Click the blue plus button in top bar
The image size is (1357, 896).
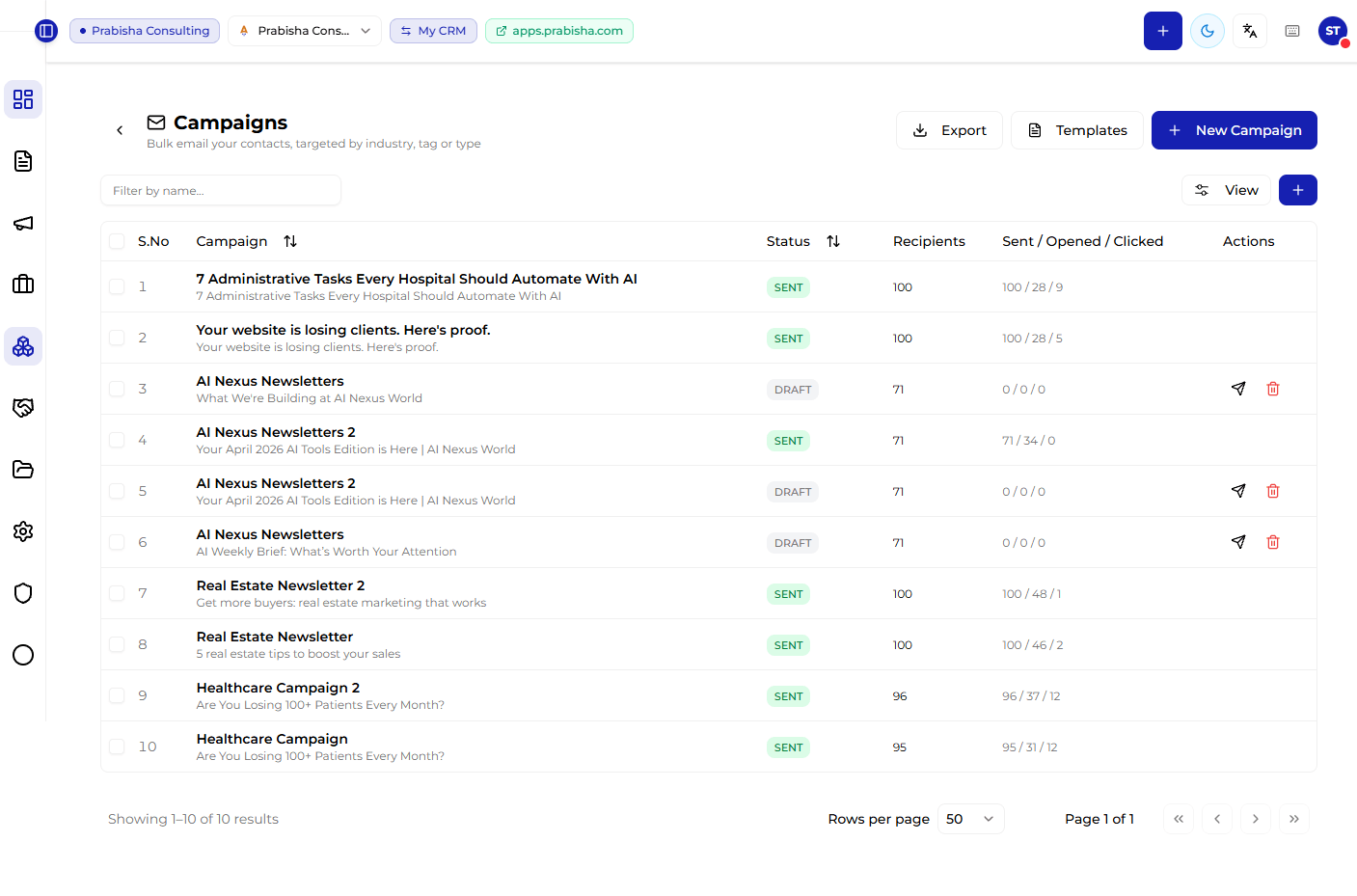click(x=1163, y=31)
